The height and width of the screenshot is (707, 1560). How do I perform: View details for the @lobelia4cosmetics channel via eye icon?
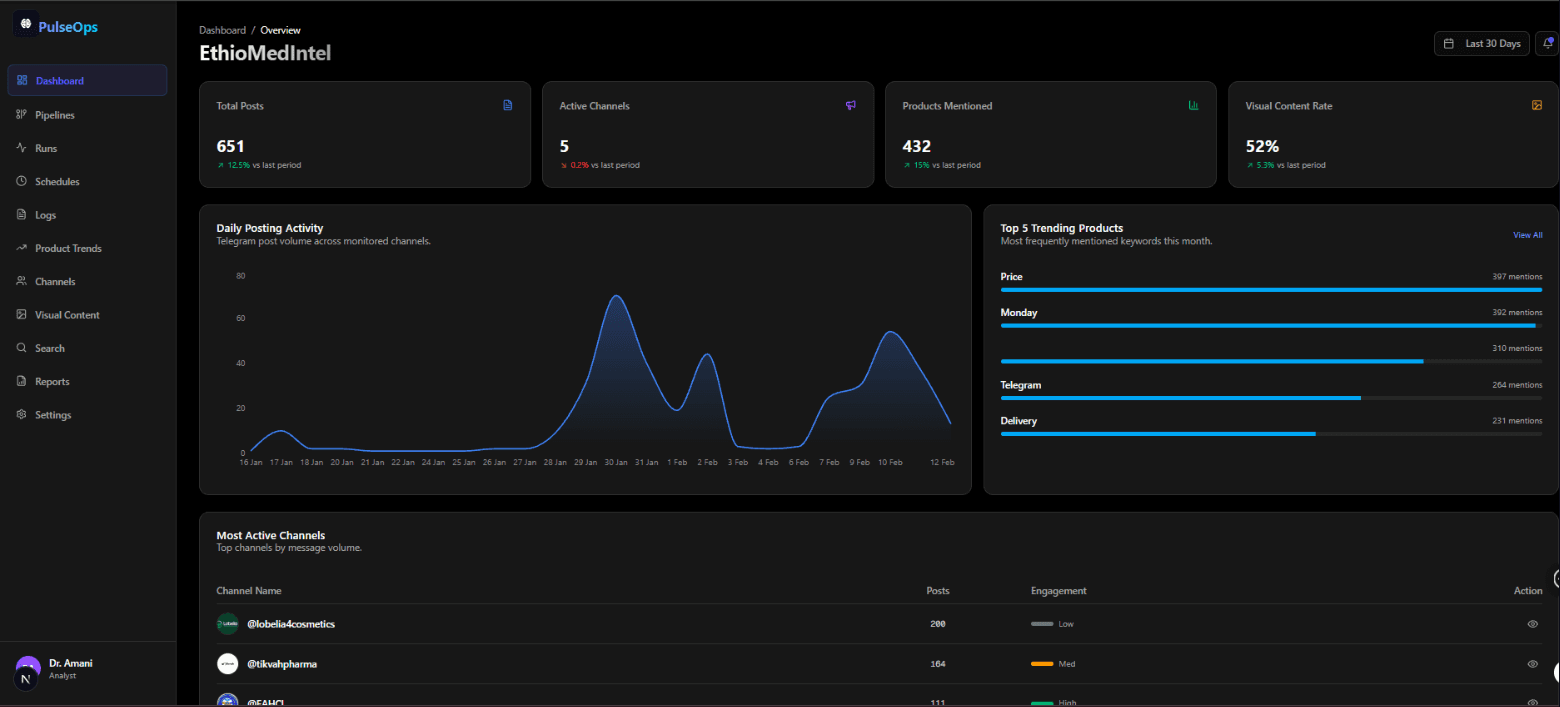coord(1533,624)
